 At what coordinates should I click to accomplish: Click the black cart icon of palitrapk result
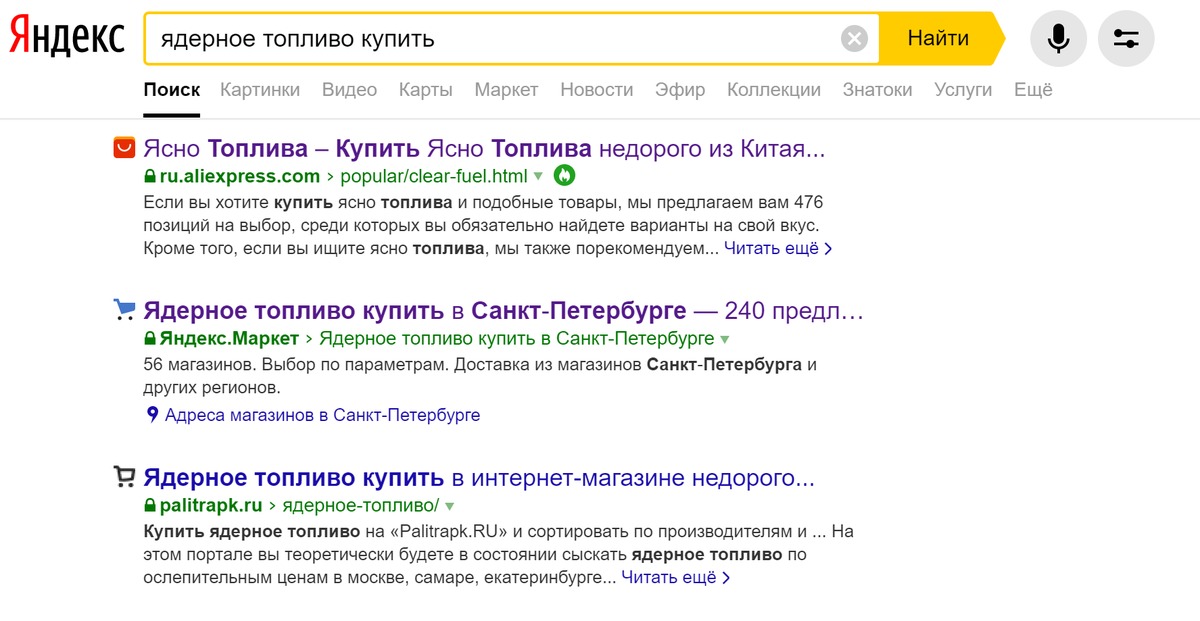point(124,477)
